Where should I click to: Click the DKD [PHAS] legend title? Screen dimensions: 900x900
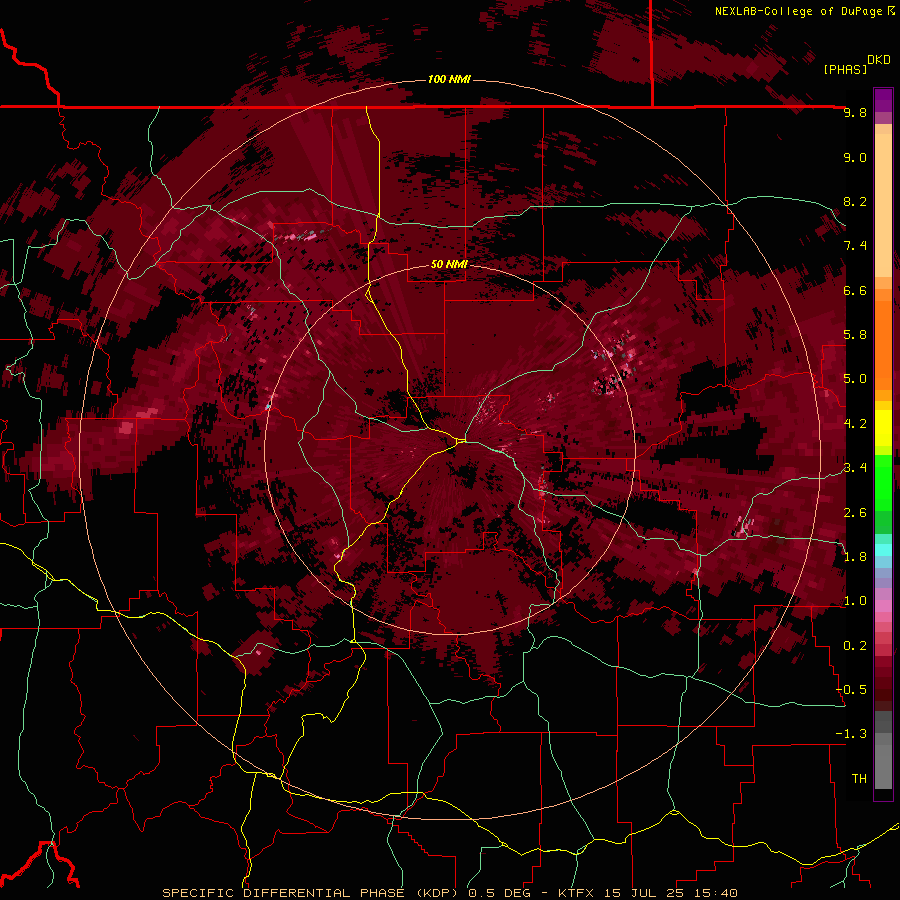point(856,64)
